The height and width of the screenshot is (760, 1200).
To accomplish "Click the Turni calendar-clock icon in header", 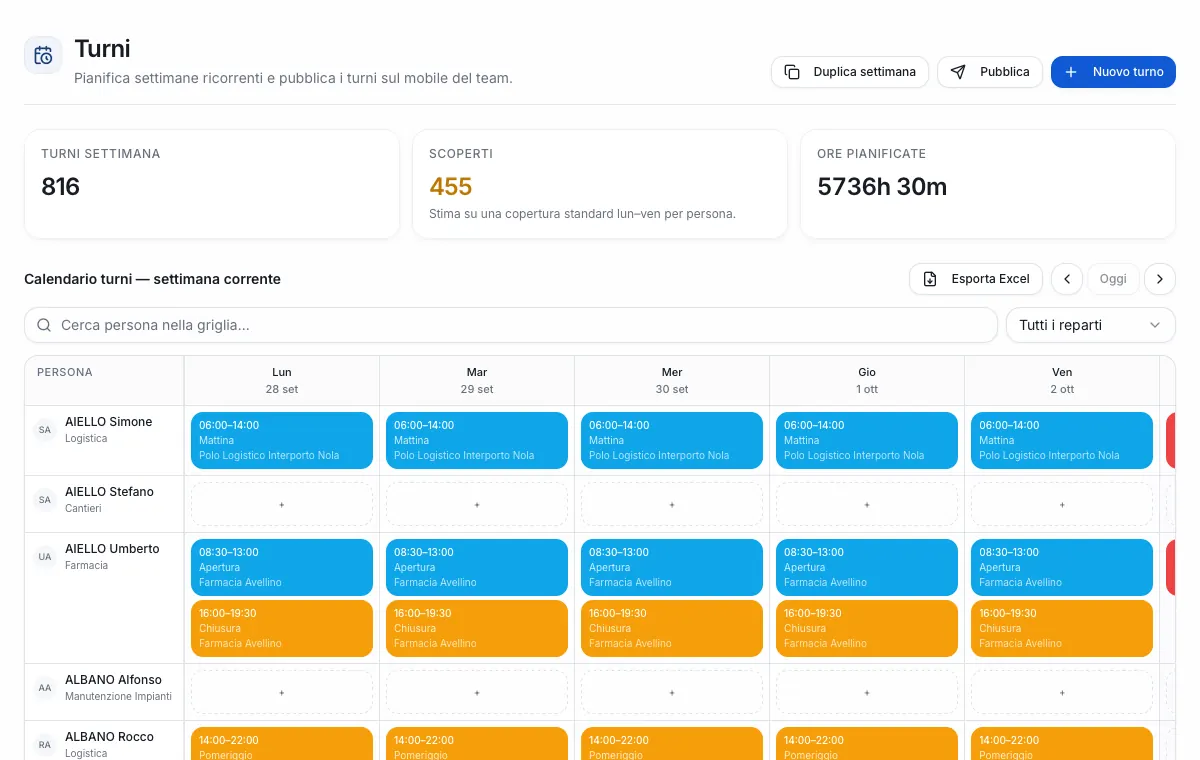I will 43,55.
